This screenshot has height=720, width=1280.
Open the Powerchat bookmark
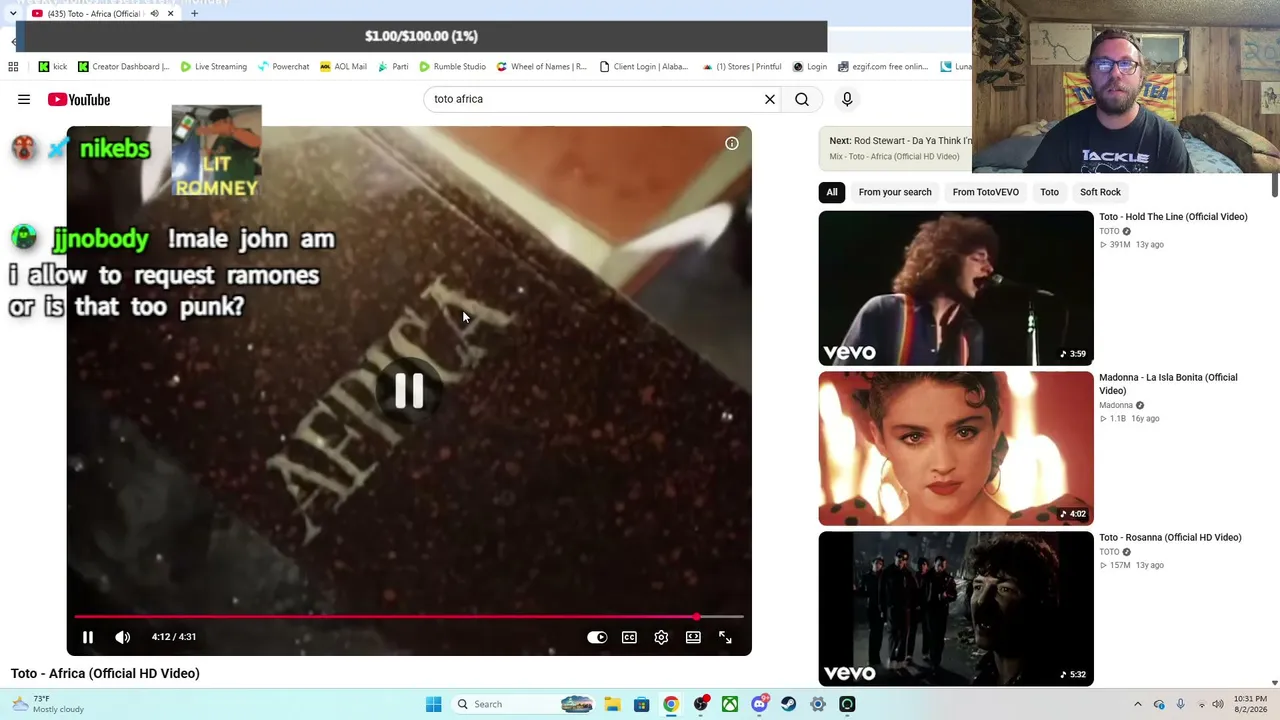(284, 67)
